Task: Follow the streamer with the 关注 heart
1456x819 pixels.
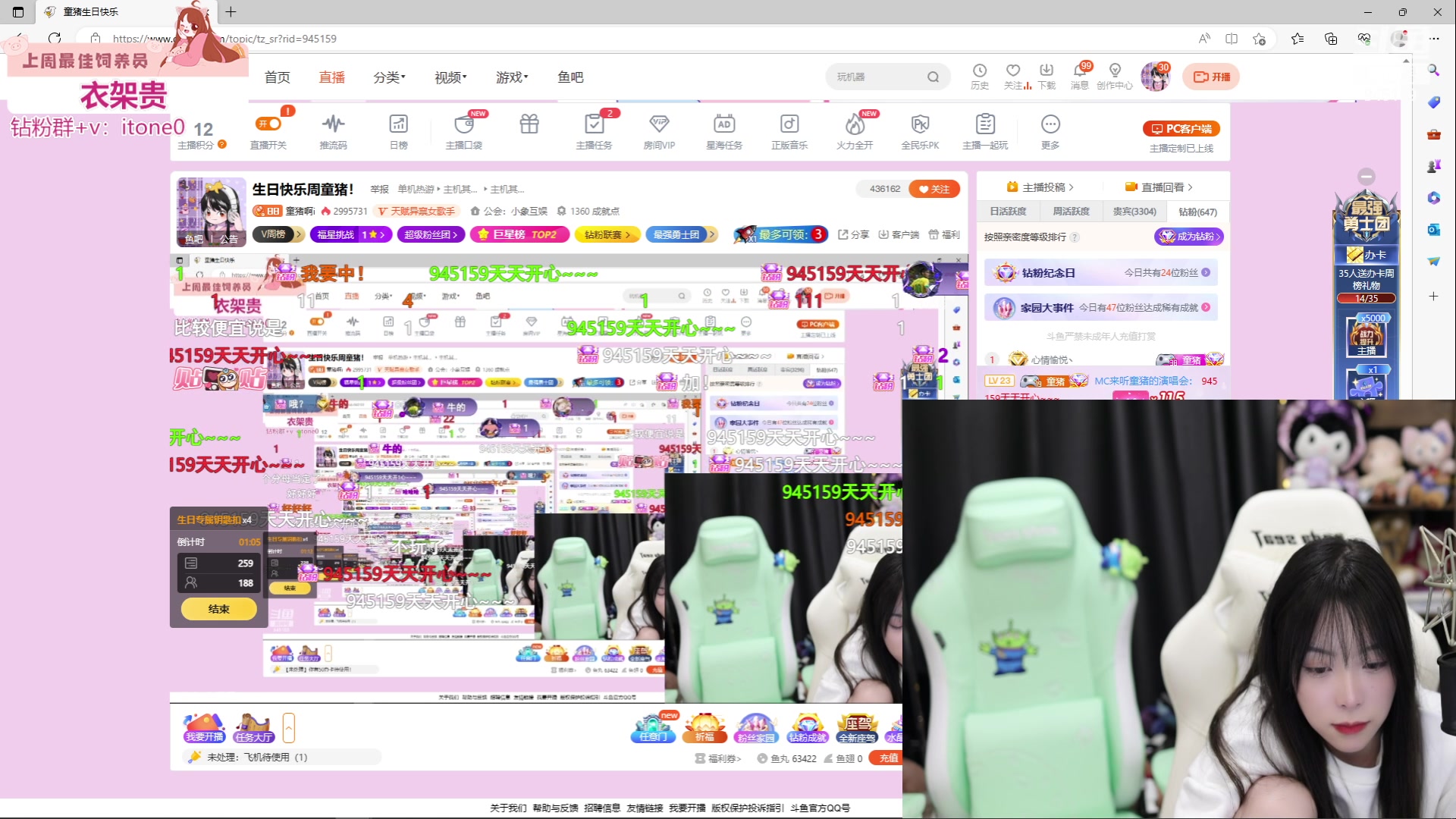Action: pos(934,189)
